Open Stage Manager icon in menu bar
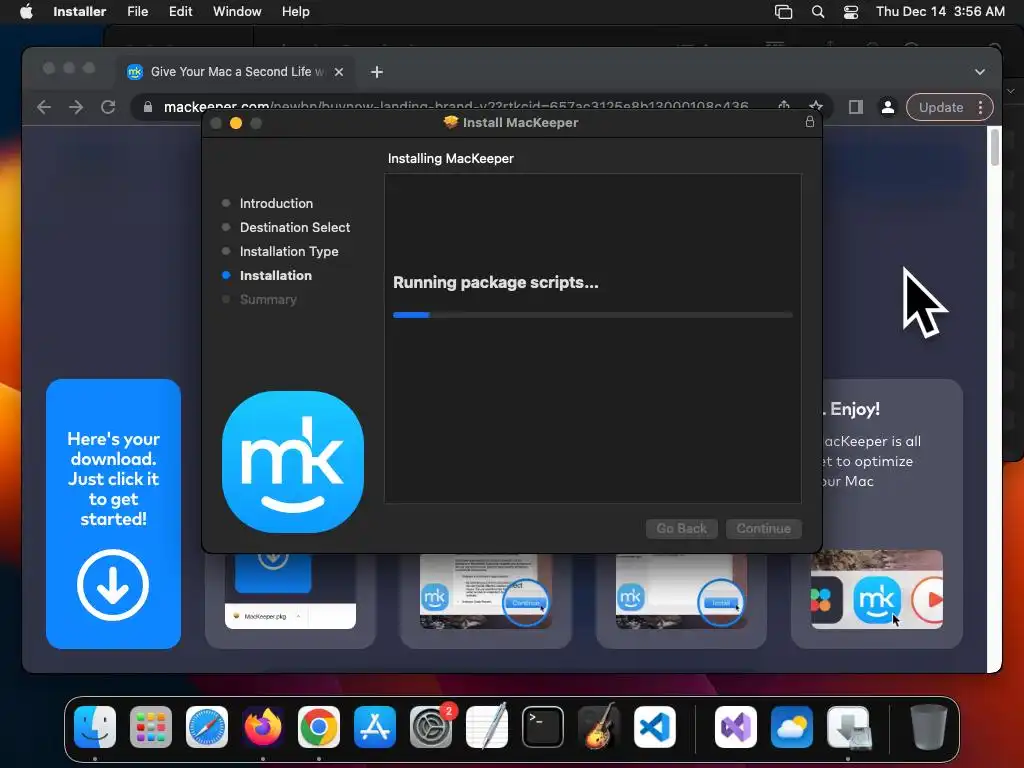 [x=783, y=12]
